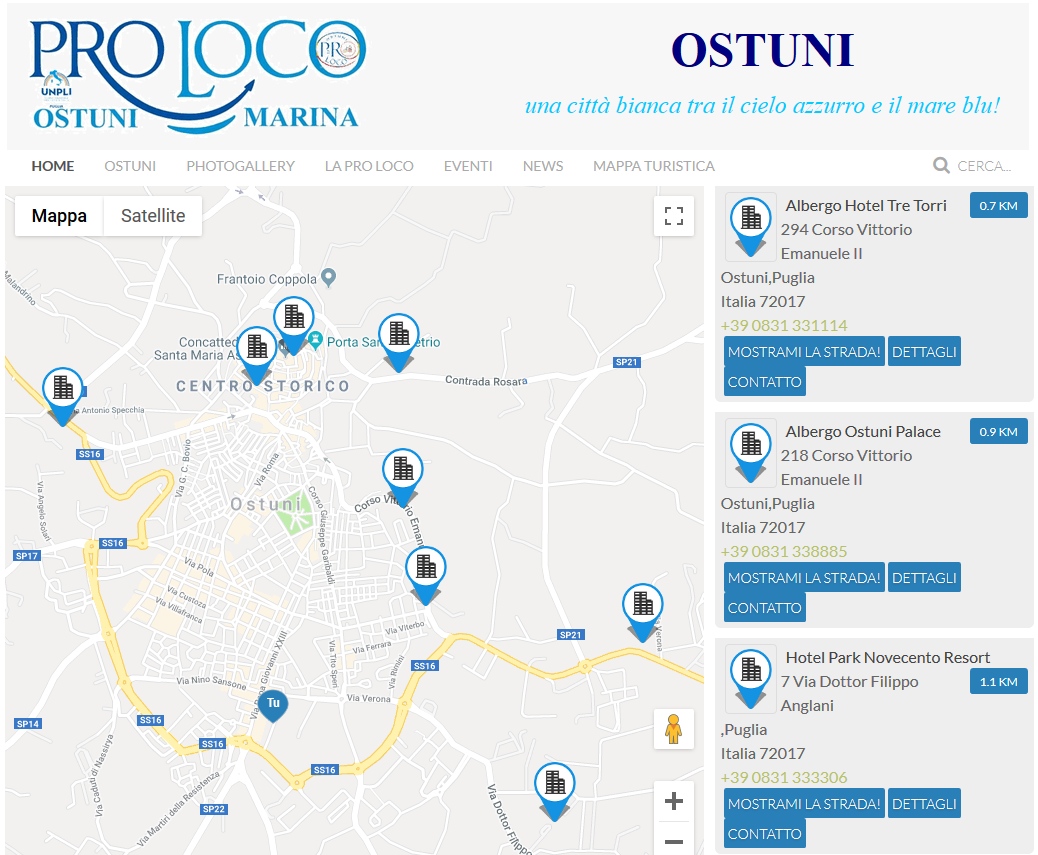Show directions to Hotel Park Novecento Resort
This screenshot has width=1038, height=855.
[804, 803]
